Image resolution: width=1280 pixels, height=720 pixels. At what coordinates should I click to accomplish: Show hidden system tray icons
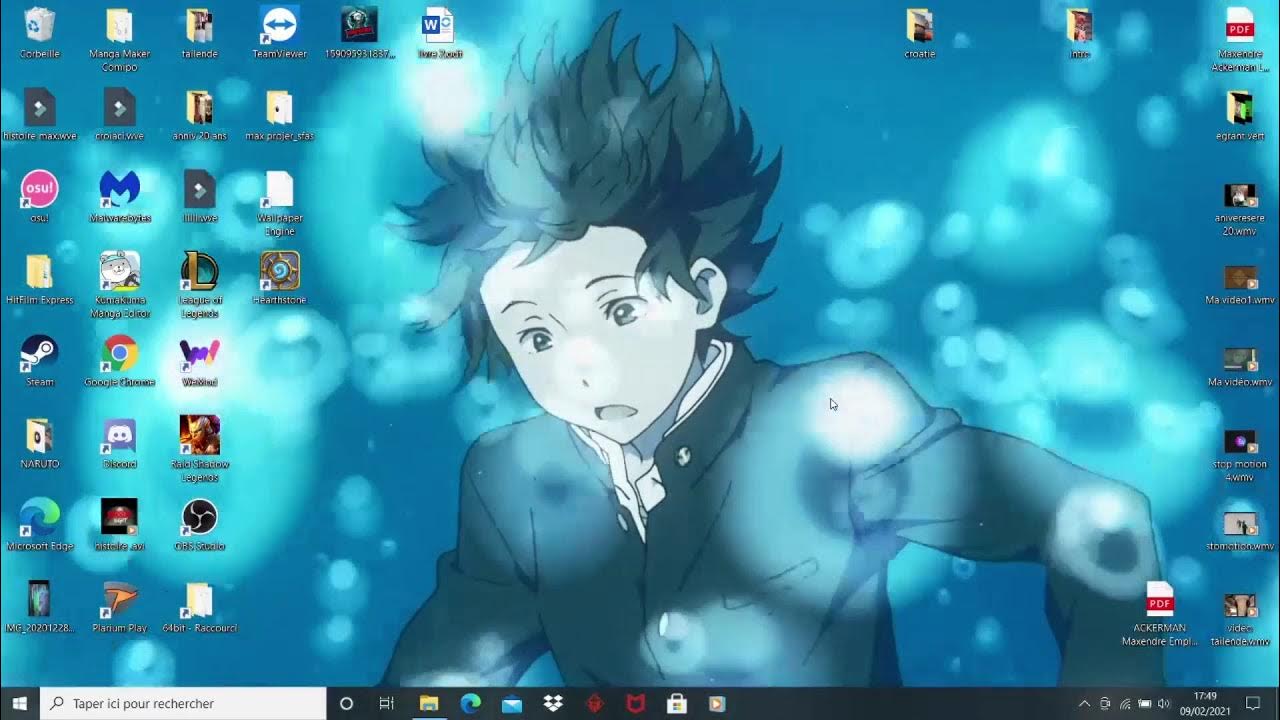tap(1084, 704)
